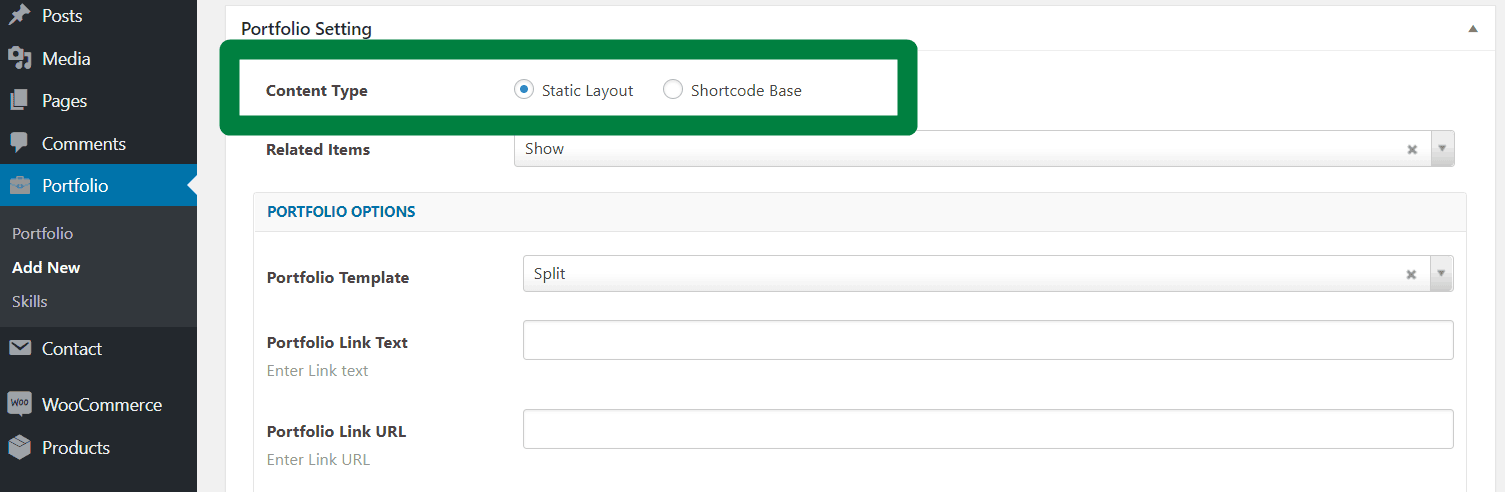Clear the Related Items Show selection
Viewport: 1505px width, 492px height.
coord(1412,149)
